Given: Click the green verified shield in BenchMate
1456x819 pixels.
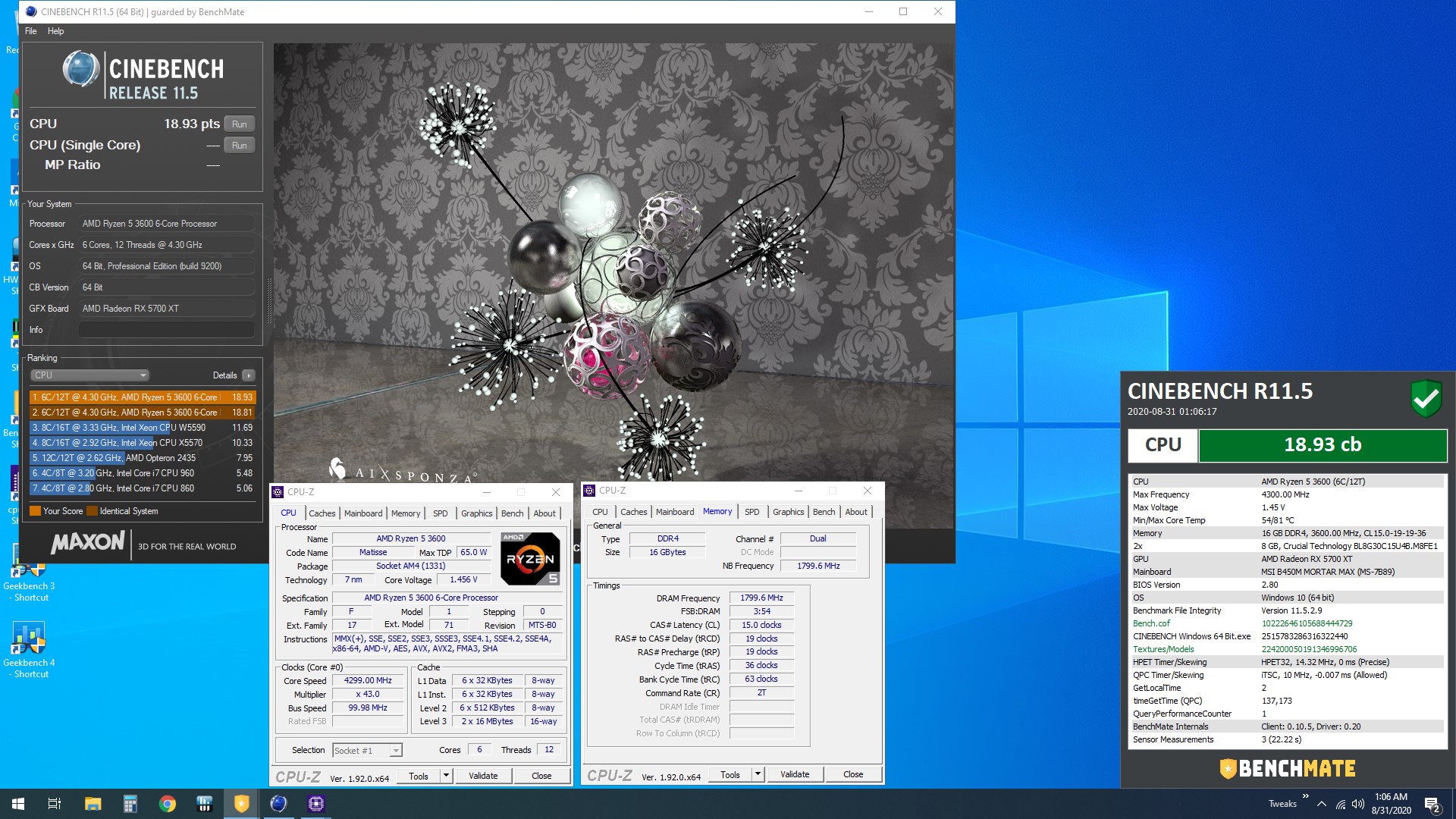Looking at the screenshot, I should [x=1426, y=398].
